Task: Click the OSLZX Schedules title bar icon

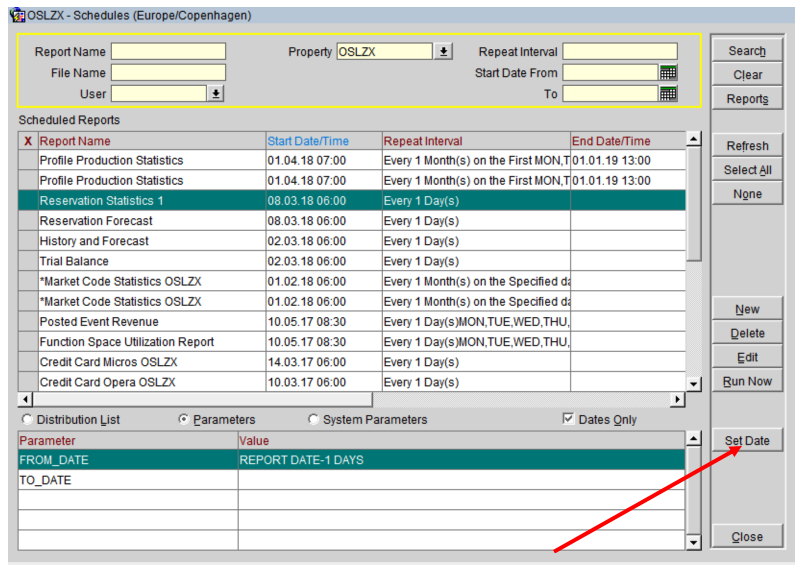Action: pyautogui.click(x=17, y=15)
